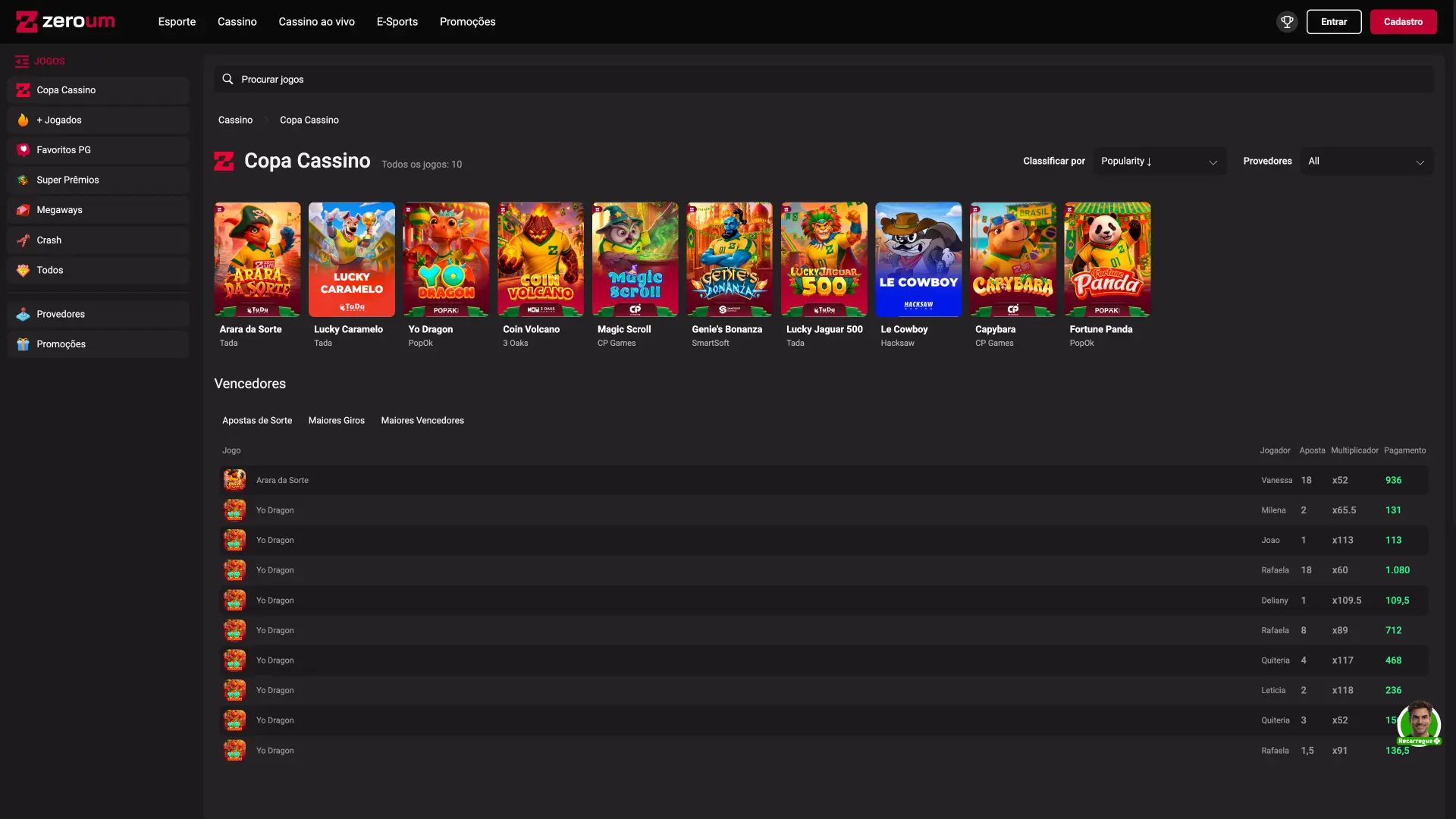This screenshot has height=819, width=1456.
Task: Click the Todos sidebar icon
Action: pos(24,270)
